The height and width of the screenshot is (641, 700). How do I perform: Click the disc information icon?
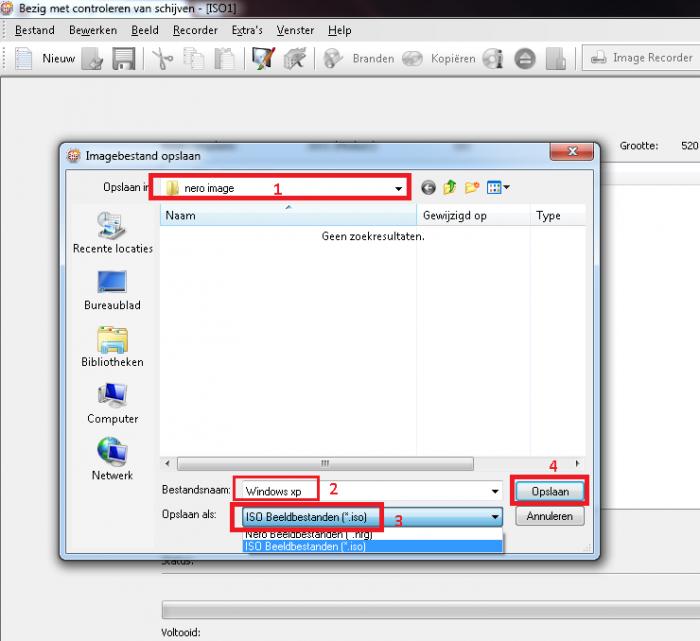493,58
